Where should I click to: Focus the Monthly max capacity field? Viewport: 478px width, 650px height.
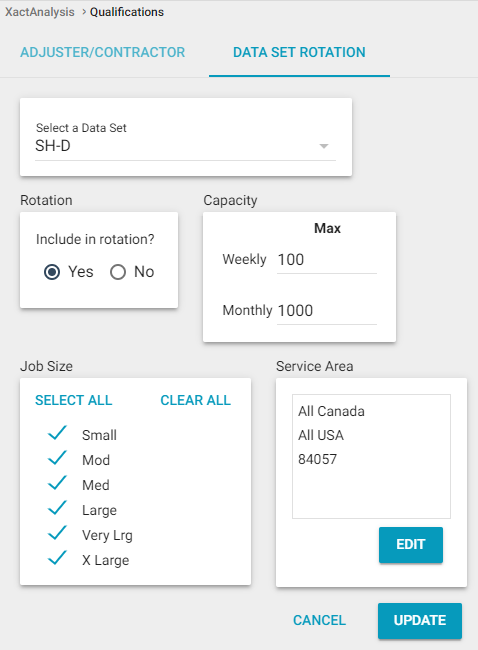click(x=327, y=310)
